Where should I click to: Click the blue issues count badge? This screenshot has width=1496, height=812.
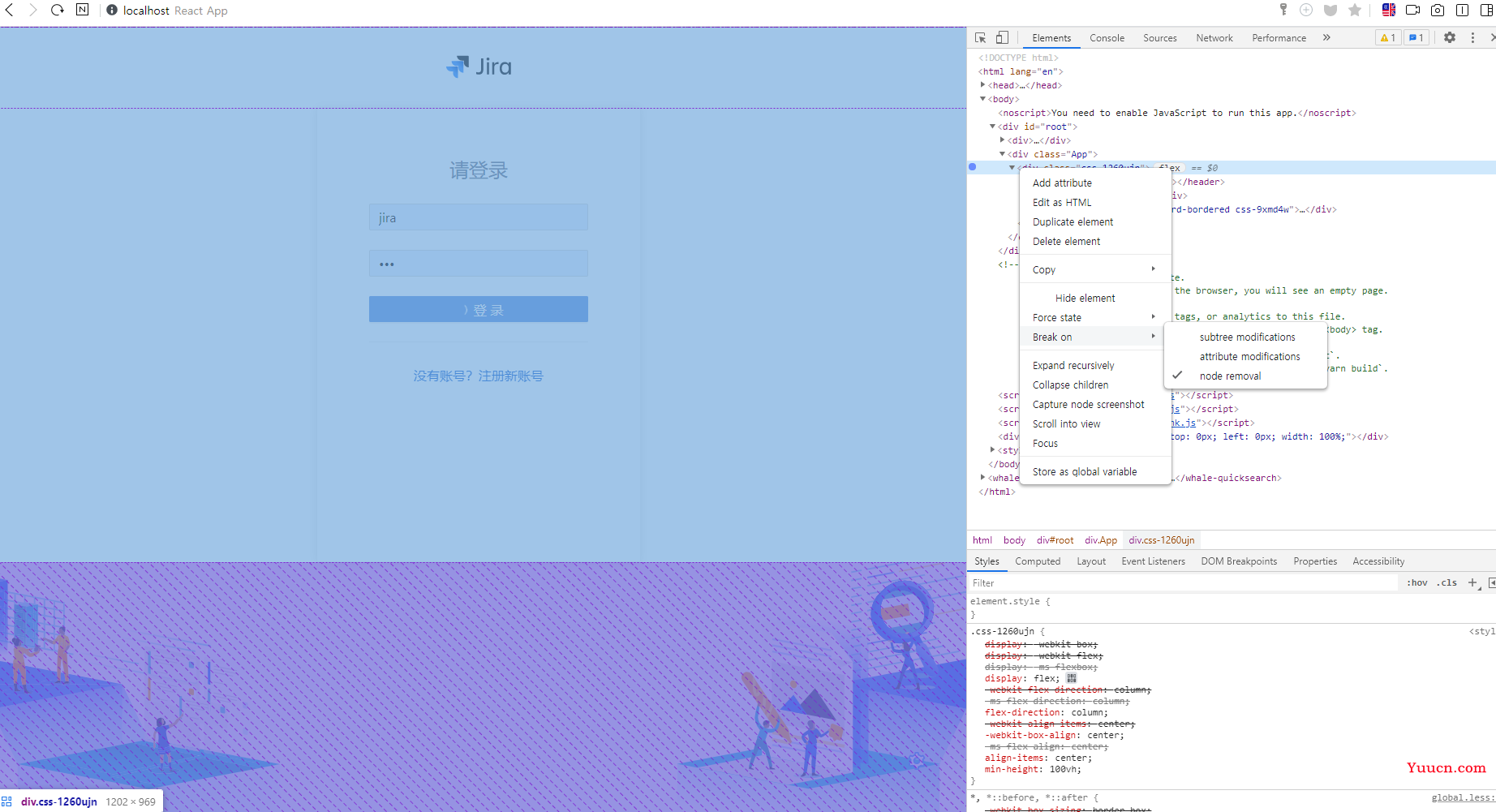pyautogui.click(x=1416, y=38)
